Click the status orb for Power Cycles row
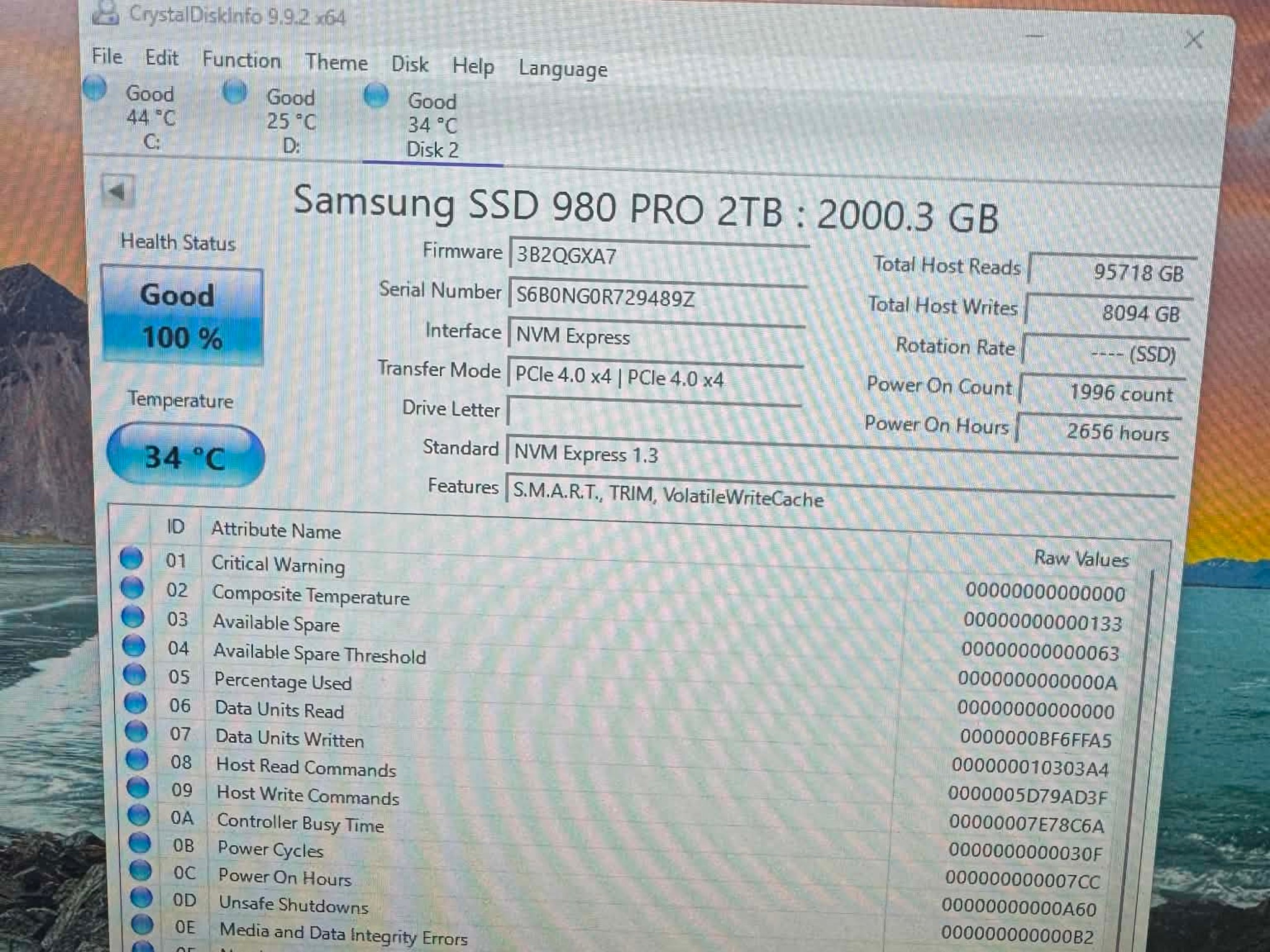The height and width of the screenshot is (952, 1270). pyautogui.click(x=140, y=843)
